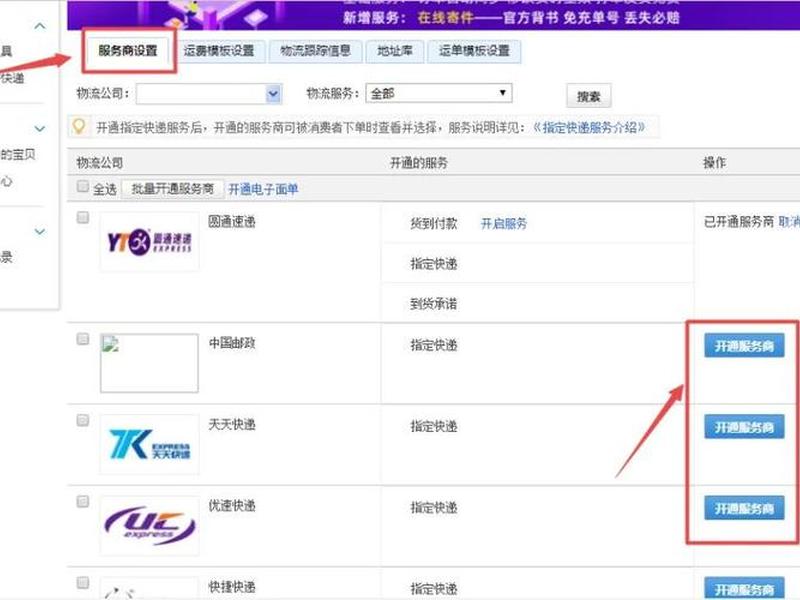Select the 地址库 tab

[x=394, y=51]
